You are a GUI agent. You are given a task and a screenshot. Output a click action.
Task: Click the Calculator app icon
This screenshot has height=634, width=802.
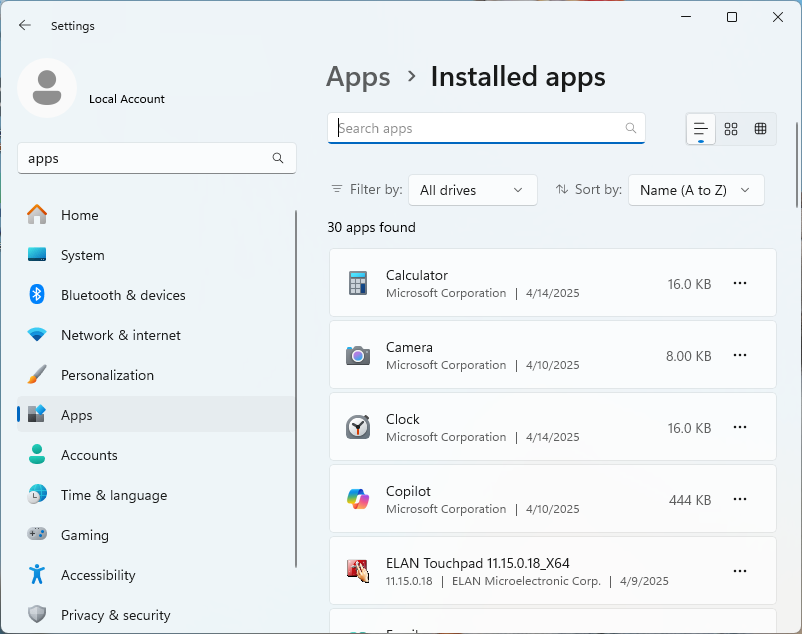[358, 284]
